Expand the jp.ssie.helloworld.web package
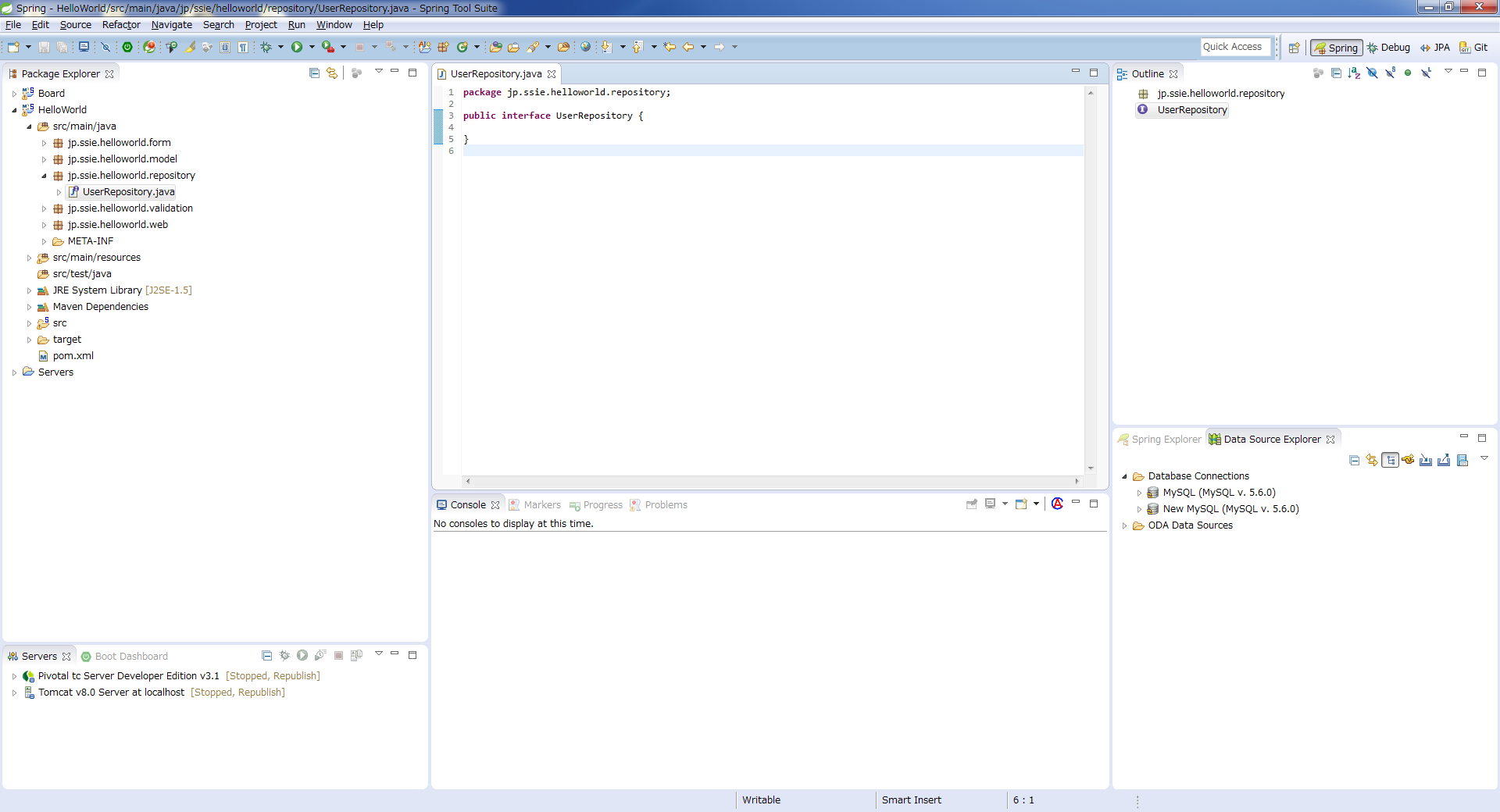 click(x=45, y=225)
